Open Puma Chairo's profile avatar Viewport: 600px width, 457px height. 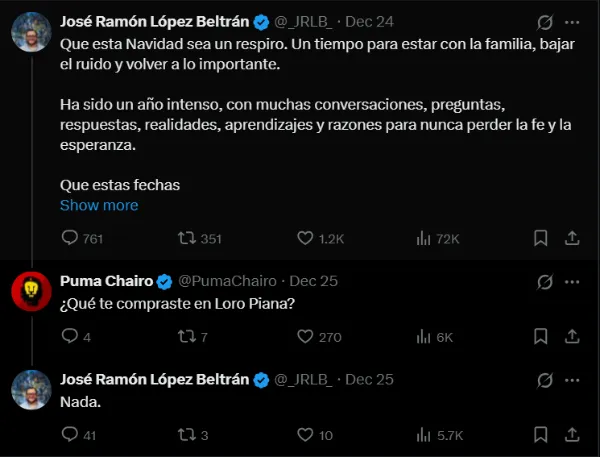point(31,291)
